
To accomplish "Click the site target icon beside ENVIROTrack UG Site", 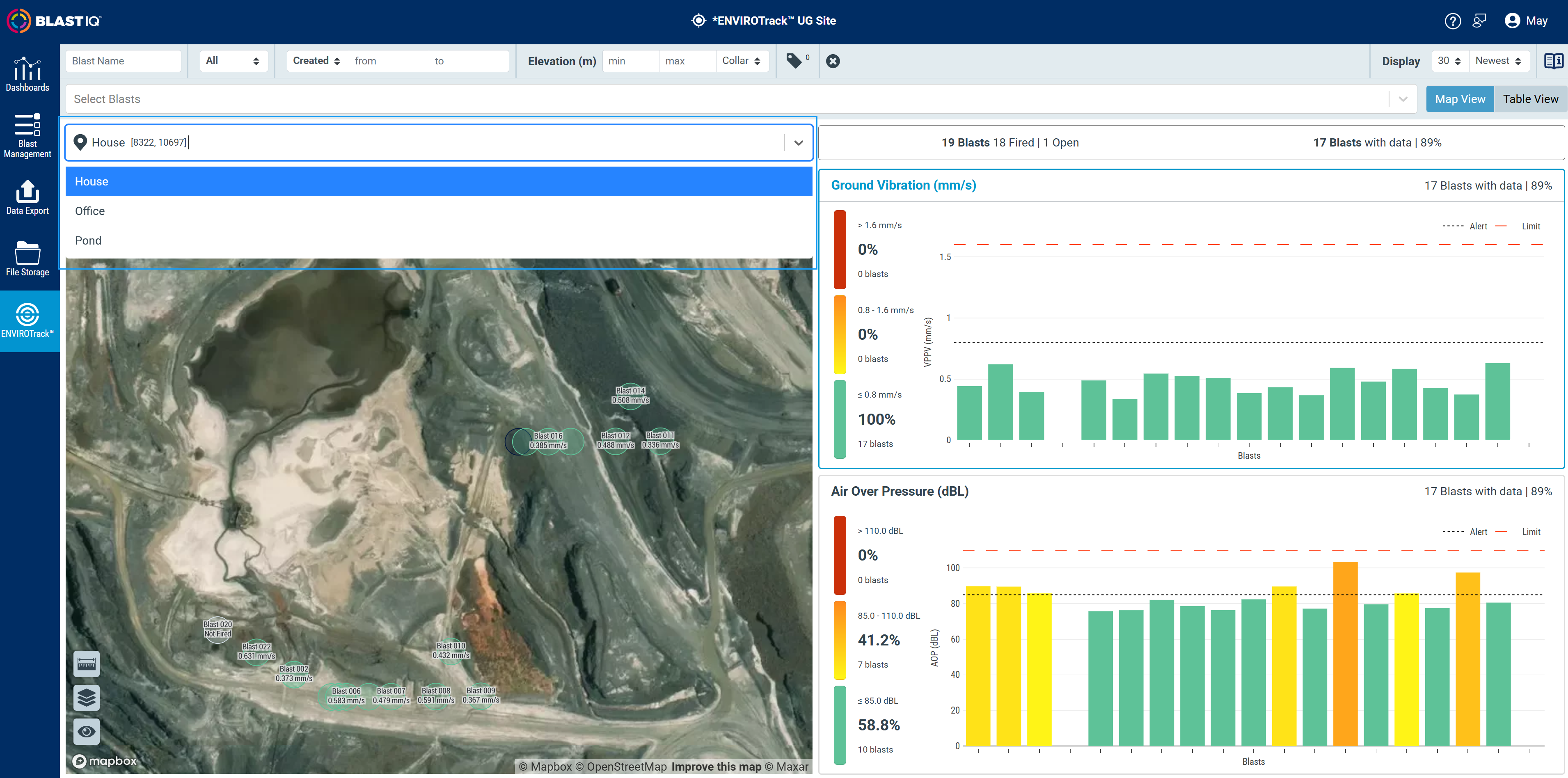I will pyautogui.click(x=698, y=20).
